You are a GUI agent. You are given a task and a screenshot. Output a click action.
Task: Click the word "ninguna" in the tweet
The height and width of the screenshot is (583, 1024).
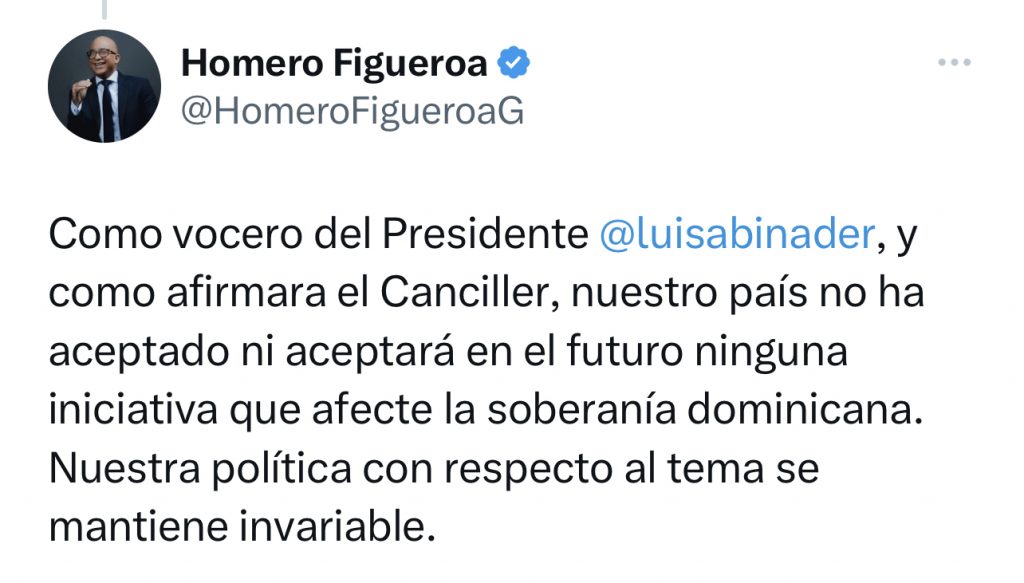771,353
